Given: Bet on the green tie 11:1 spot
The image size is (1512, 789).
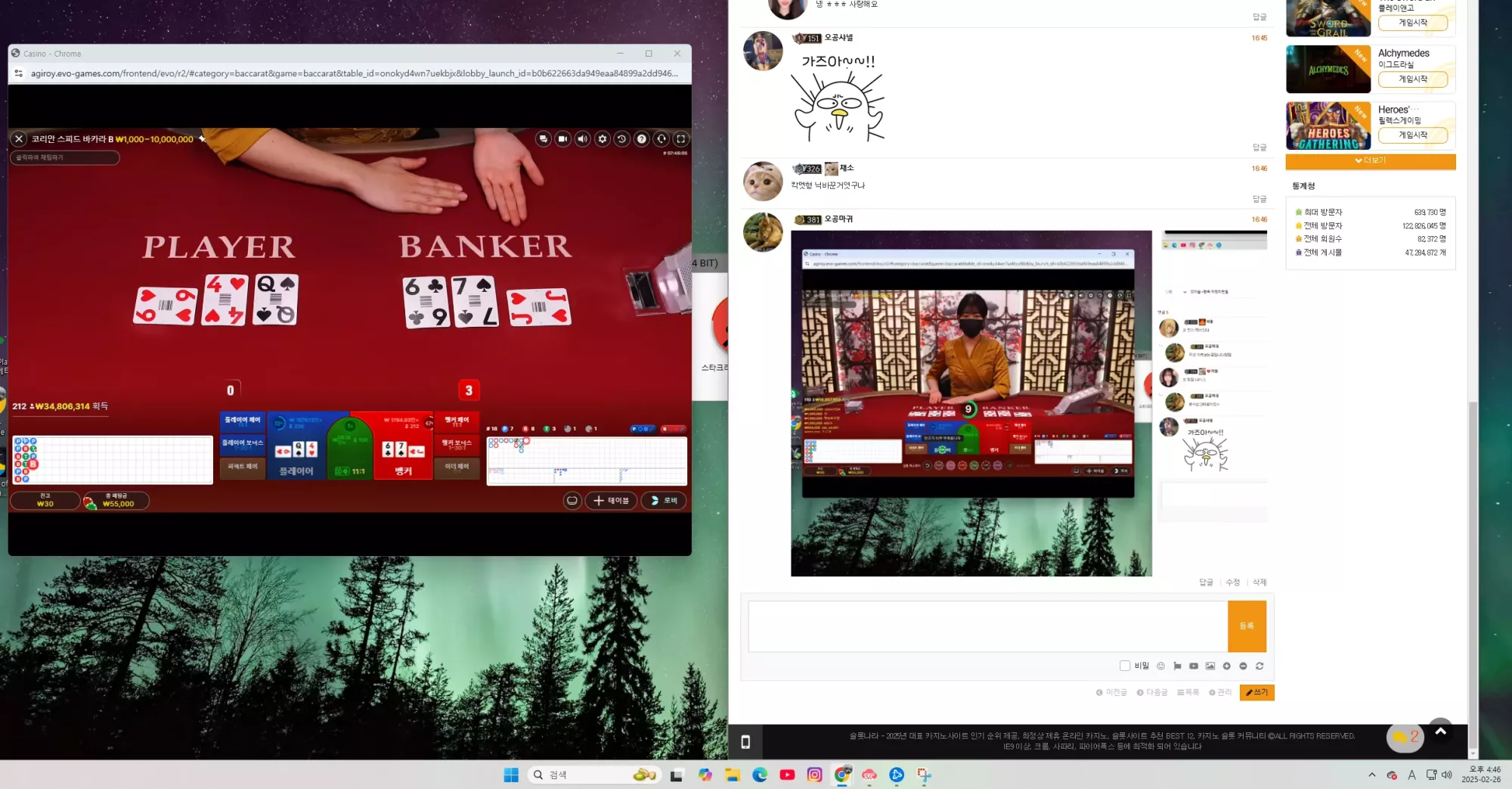Looking at the screenshot, I should point(351,448).
